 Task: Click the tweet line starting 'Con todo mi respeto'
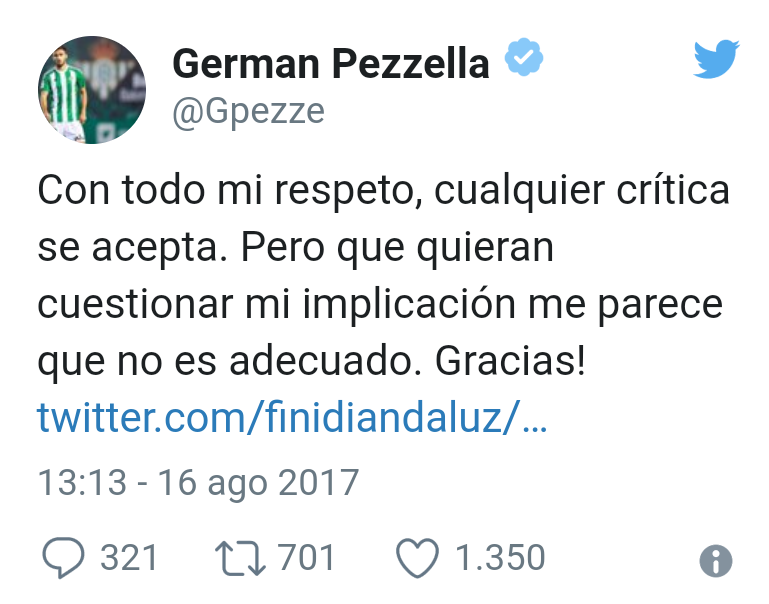383,192
